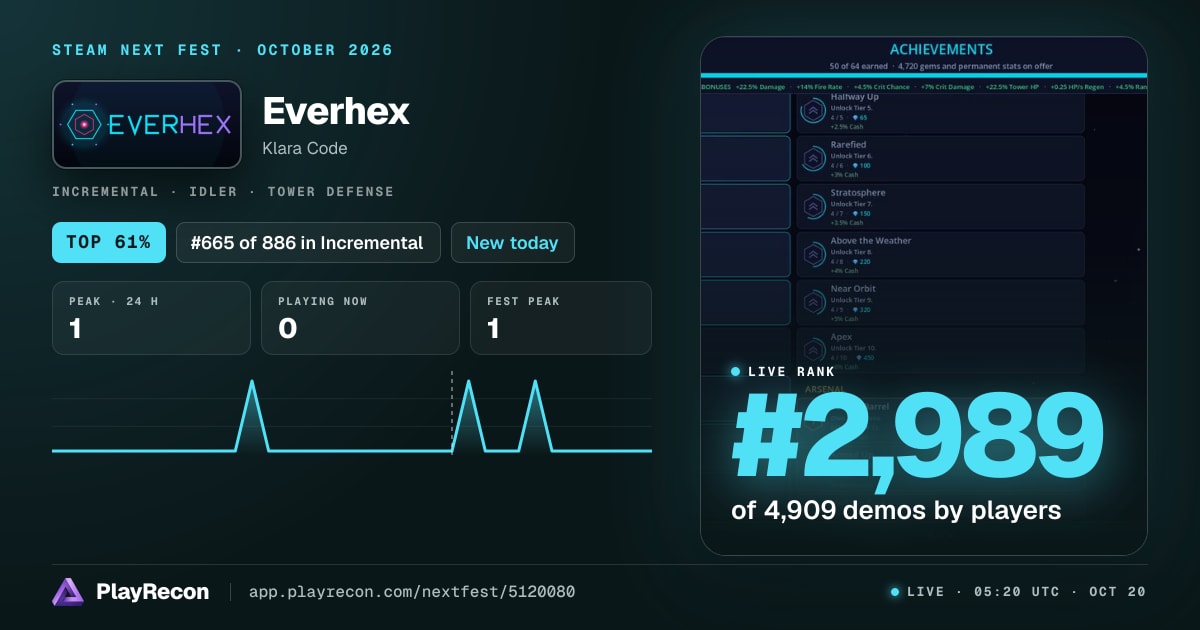This screenshot has width=1200, height=630.
Task: Select the FEST PEAK stat card
Action: (x=561, y=318)
